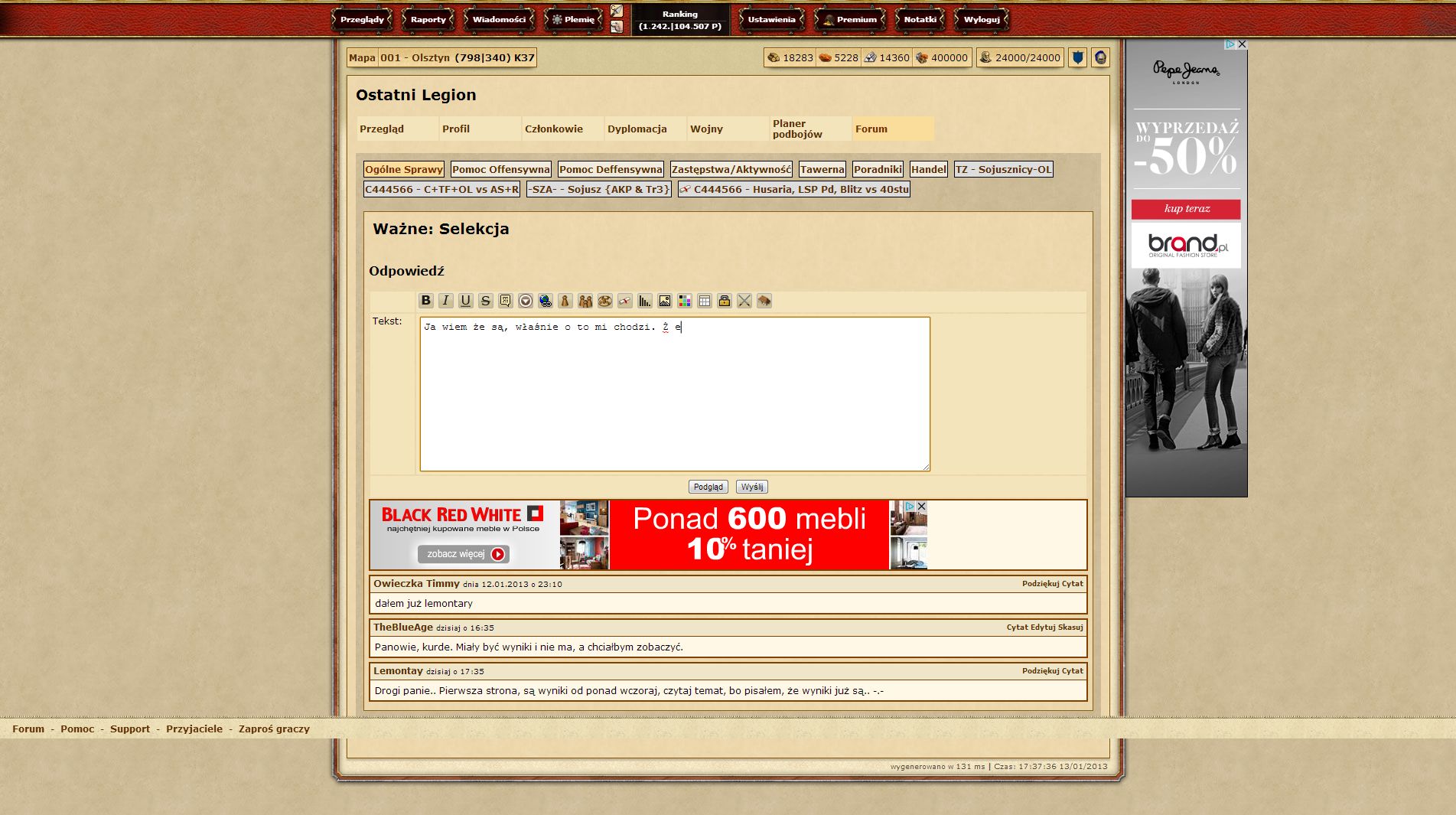This screenshot has height=815, width=1456.
Task: Click Edytuj on TheBlueAge's post
Action: pos(1042,628)
